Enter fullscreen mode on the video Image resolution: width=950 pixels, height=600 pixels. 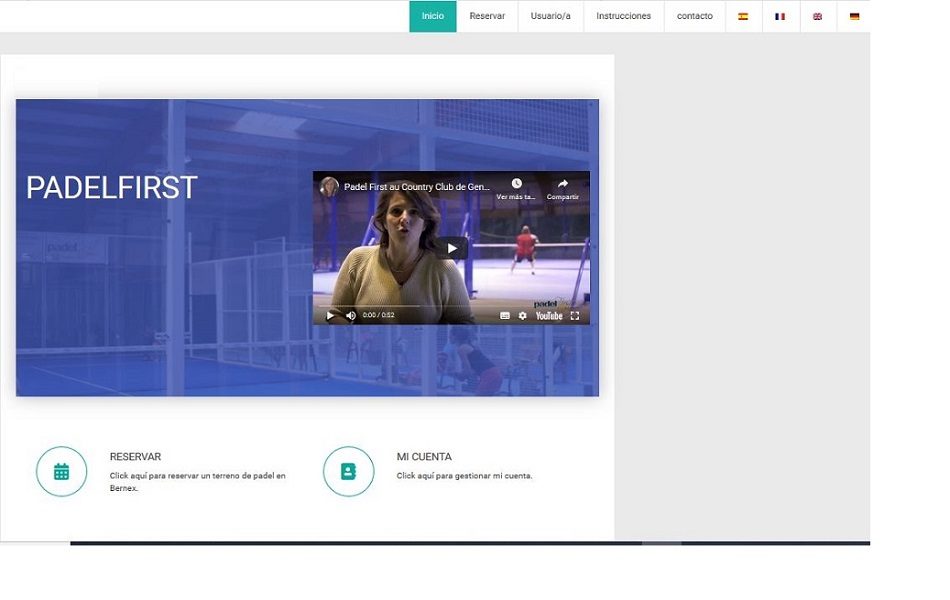tap(575, 316)
